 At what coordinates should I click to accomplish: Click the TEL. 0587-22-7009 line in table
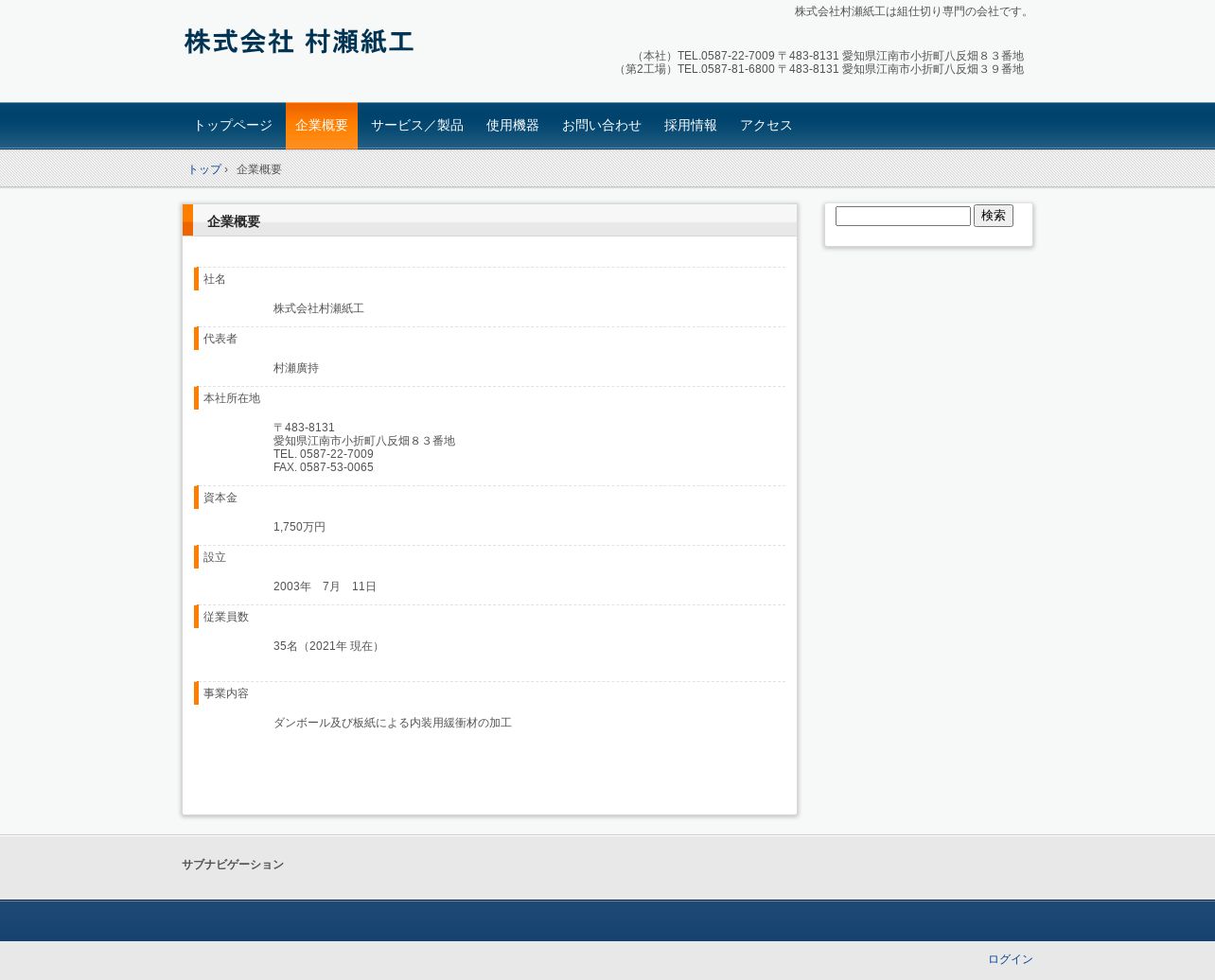pyautogui.click(x=324, y=454)
